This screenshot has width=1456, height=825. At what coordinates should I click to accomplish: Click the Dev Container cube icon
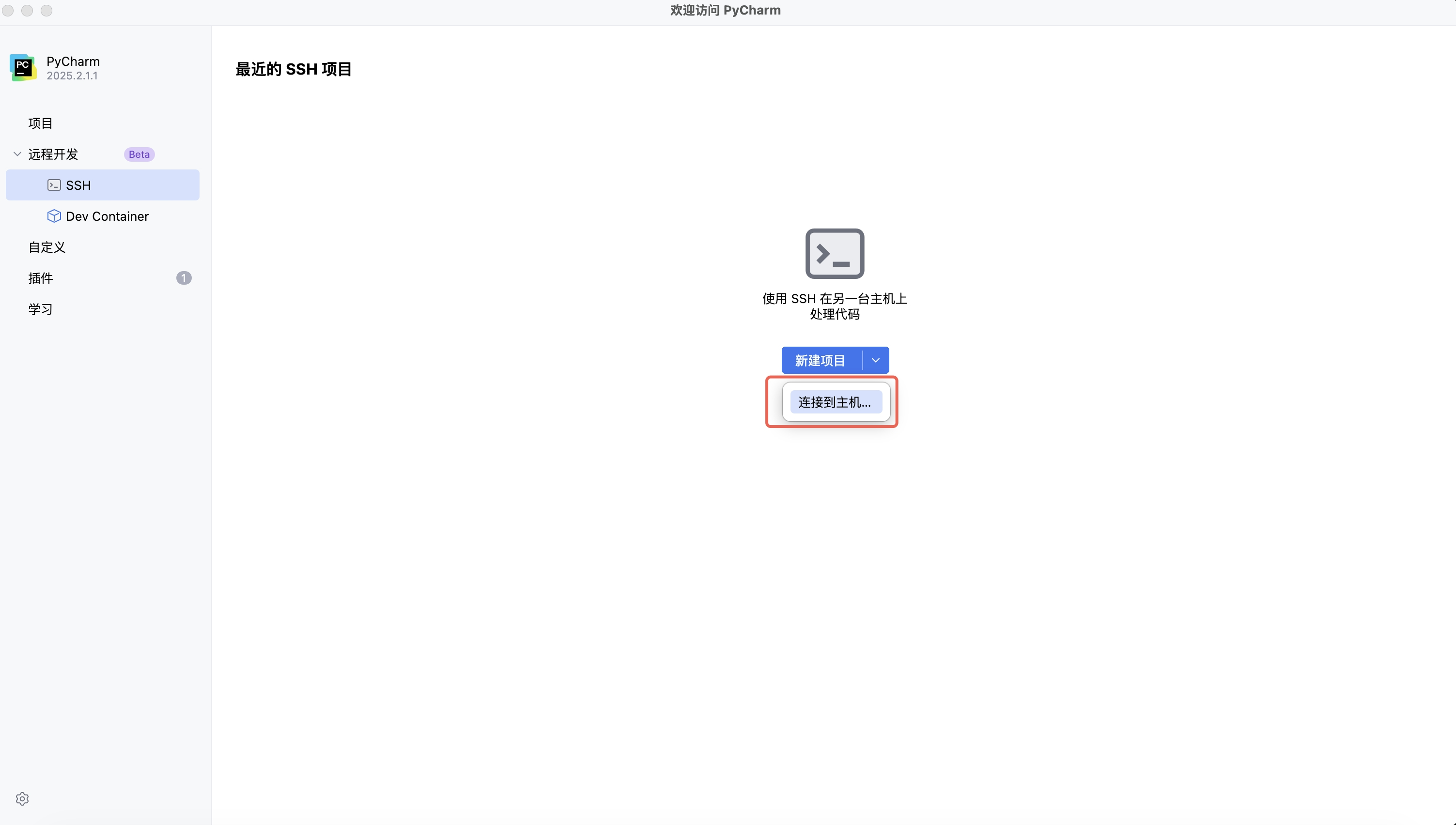click(54, 216)
